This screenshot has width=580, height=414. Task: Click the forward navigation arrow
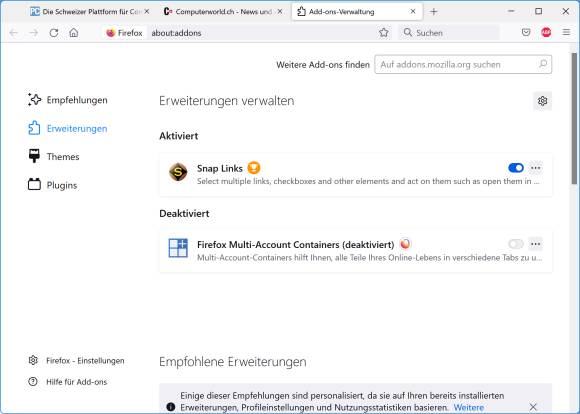[x=34, y=33]
